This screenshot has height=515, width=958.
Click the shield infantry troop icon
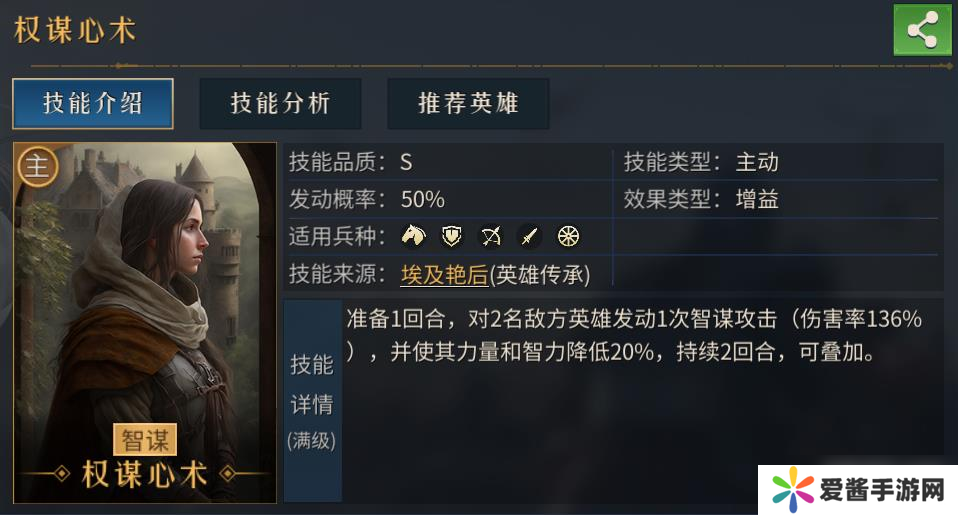click(x=452, y=236)
